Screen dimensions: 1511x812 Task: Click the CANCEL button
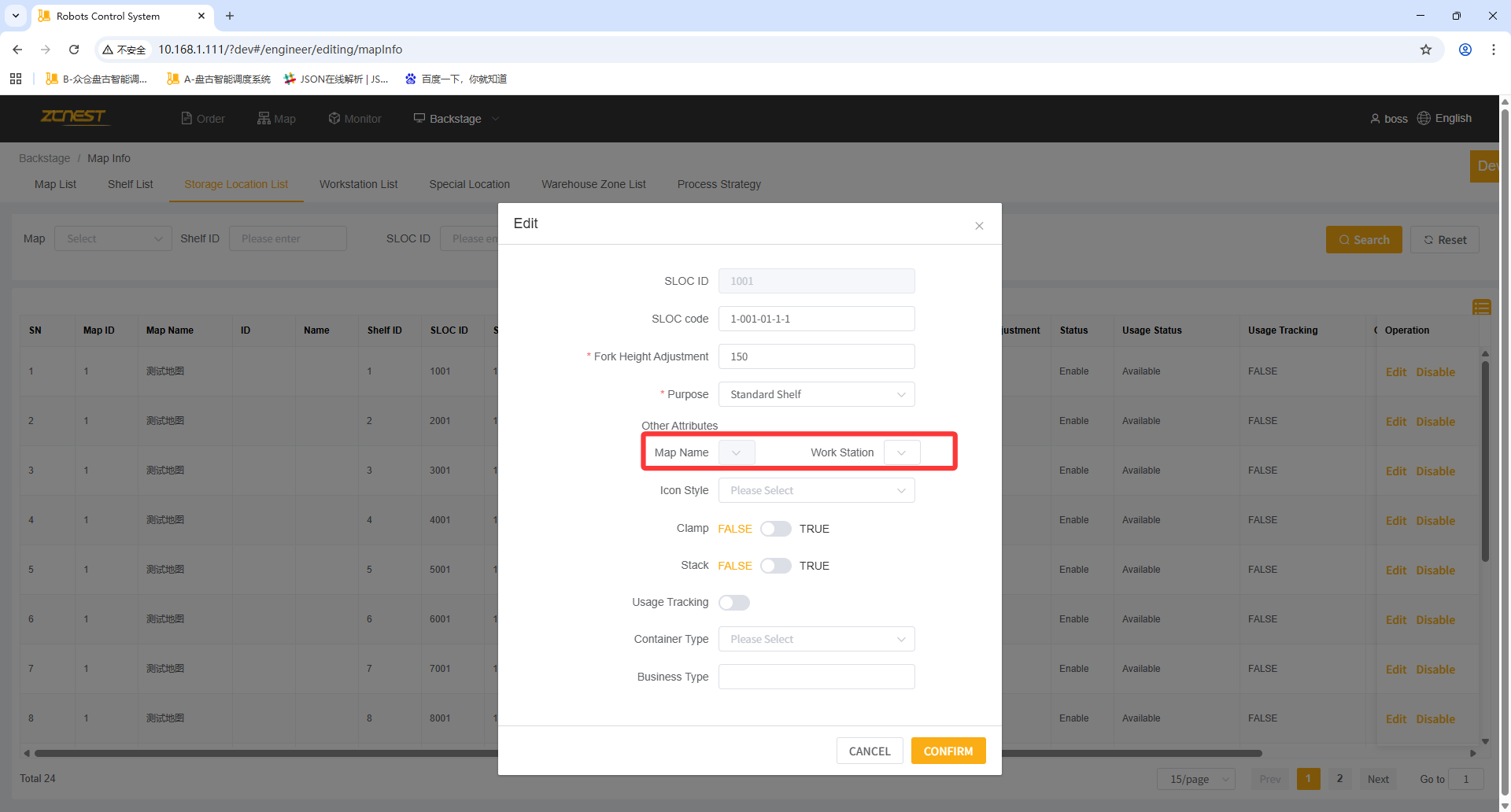pos(869,751)
